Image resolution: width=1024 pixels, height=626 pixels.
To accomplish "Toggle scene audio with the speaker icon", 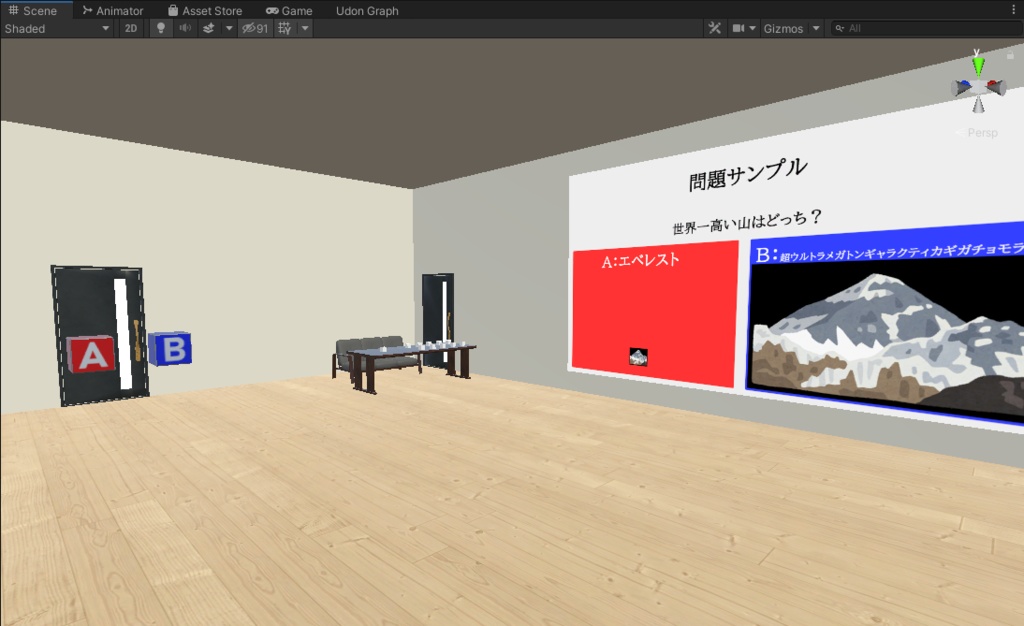I will (183, 28).
